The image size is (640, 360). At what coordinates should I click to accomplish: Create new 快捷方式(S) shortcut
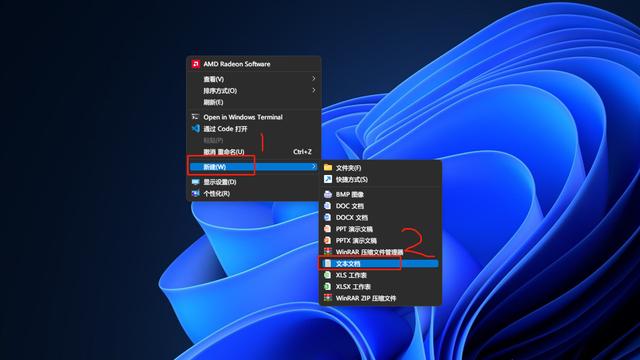click(380, 179)
